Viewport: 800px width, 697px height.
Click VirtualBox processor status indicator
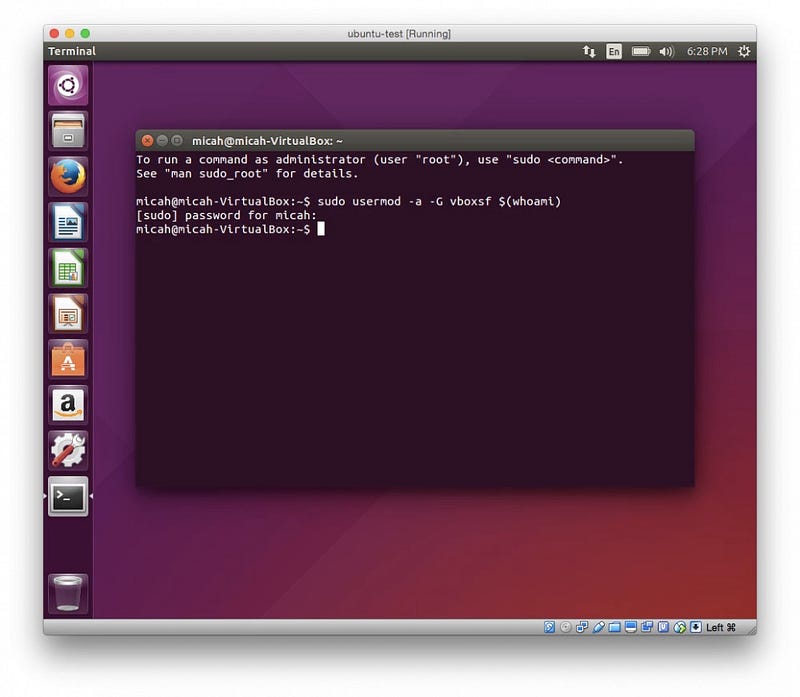pyautogui.click(x=663, y=627)
